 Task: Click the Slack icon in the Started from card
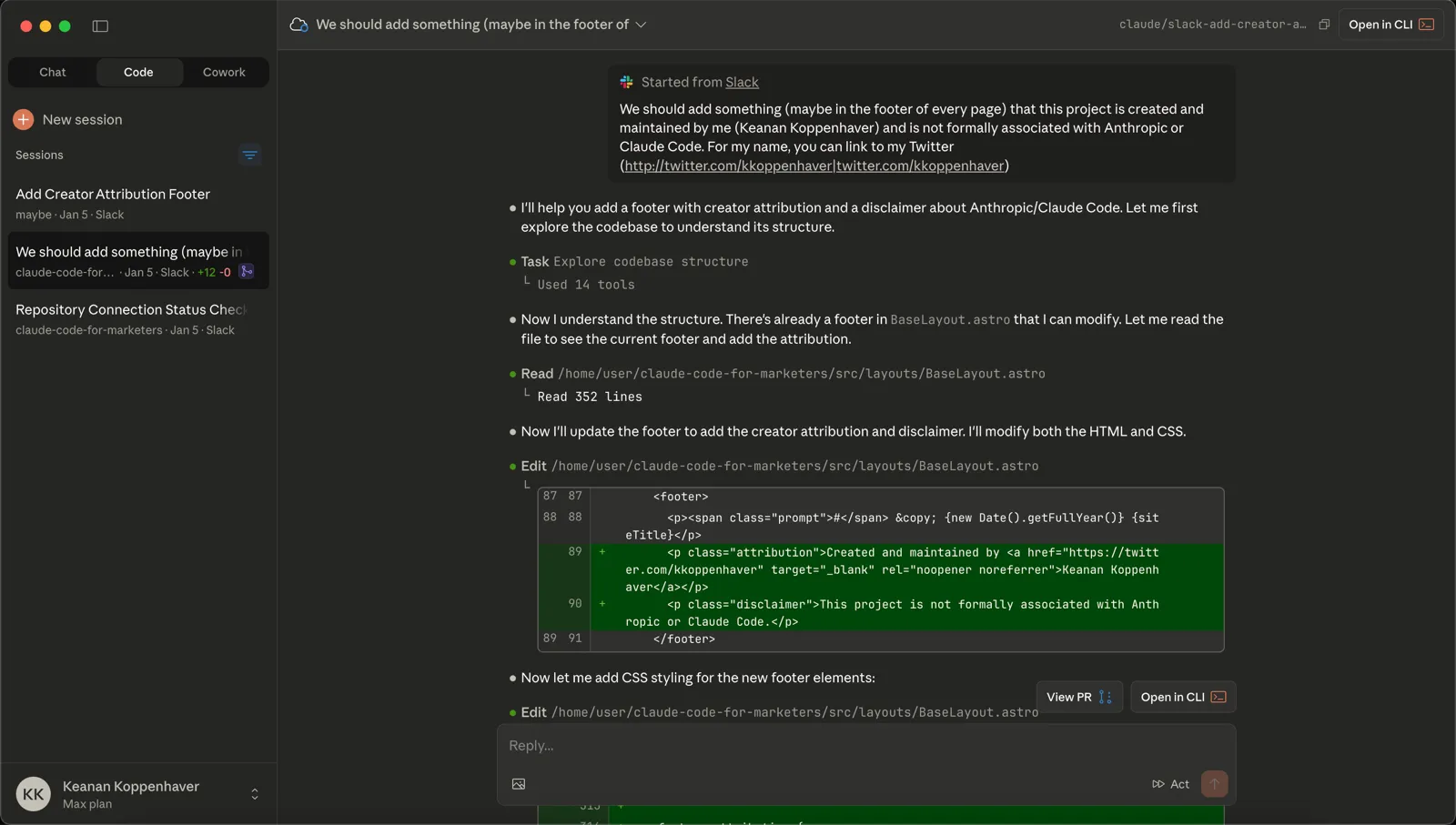pyautogui.click(x=626, y=82)
